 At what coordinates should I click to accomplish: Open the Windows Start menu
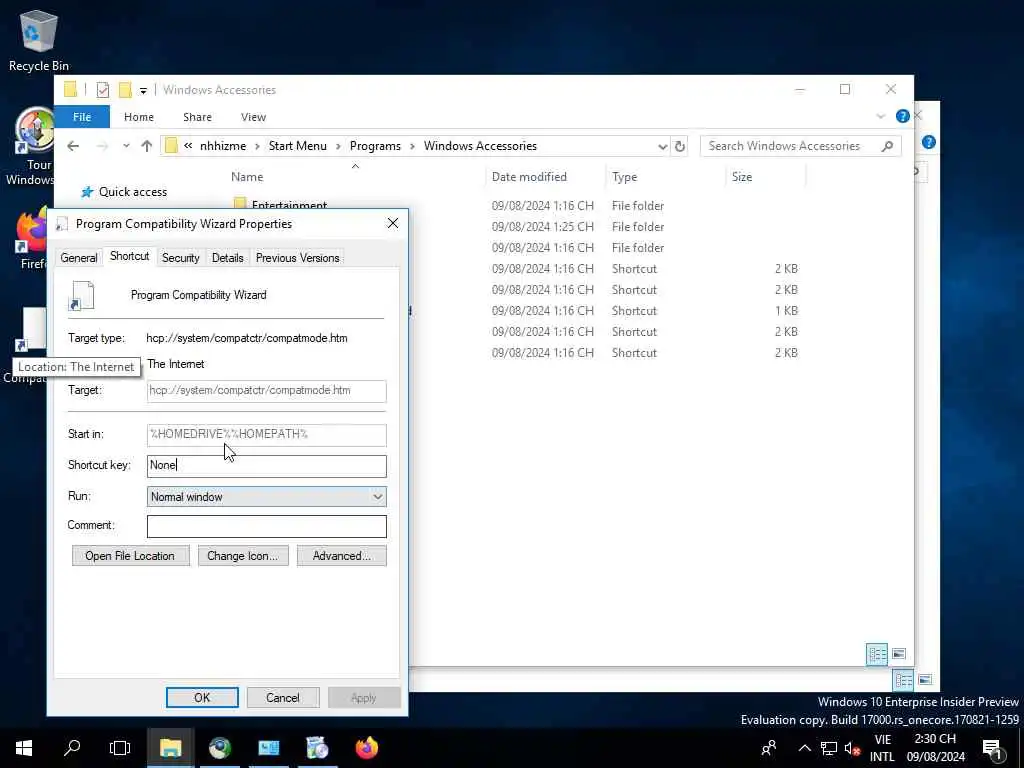[24, 748]
